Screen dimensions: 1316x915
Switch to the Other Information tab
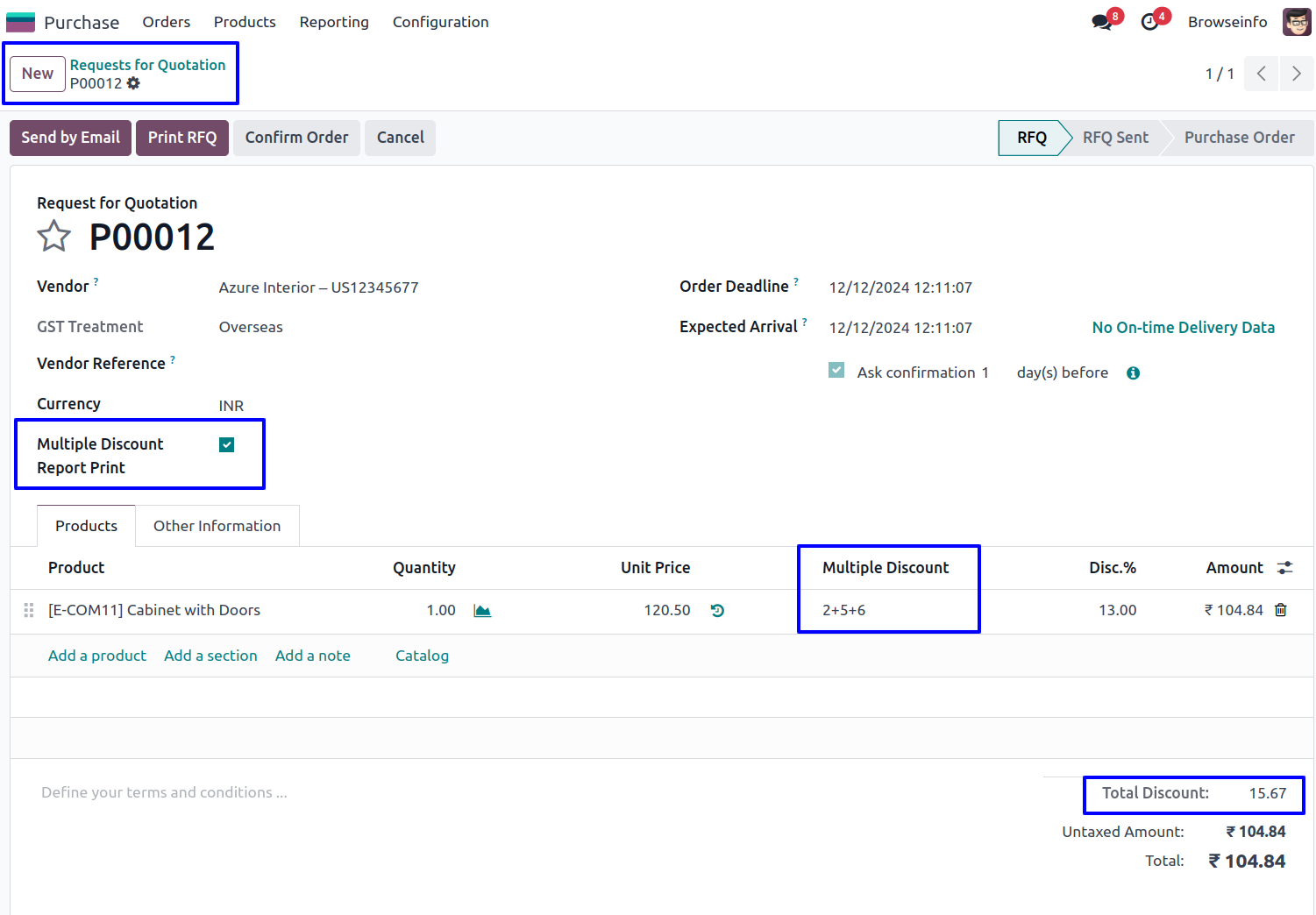217,526
